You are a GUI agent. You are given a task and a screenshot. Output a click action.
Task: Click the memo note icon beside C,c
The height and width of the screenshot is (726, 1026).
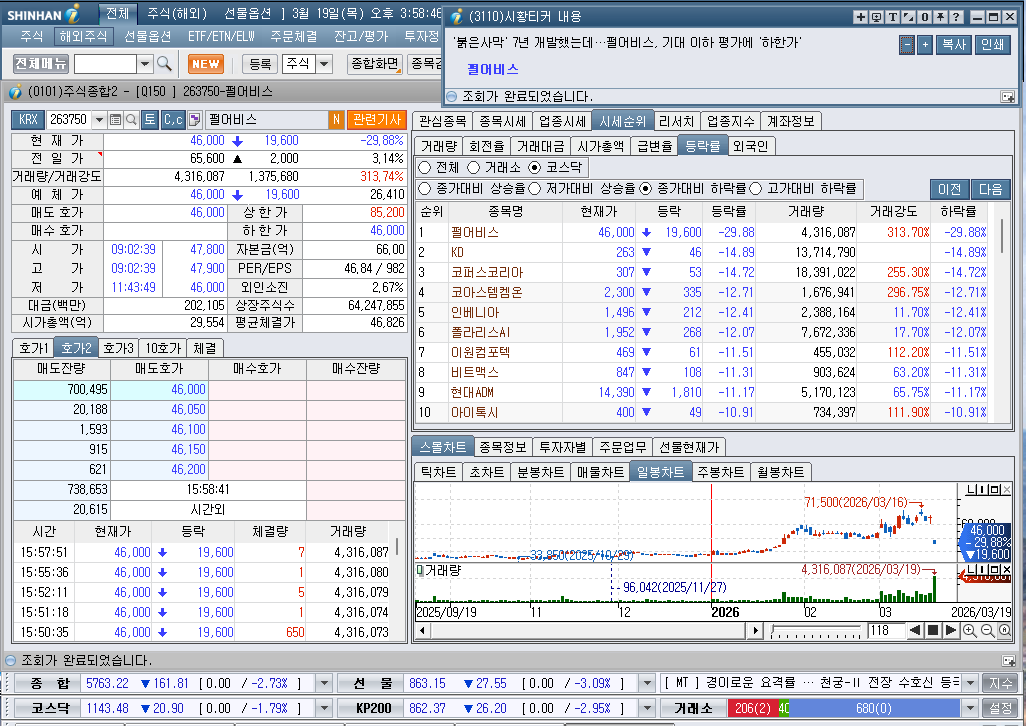pyautogui.click(x=195, y=120)
